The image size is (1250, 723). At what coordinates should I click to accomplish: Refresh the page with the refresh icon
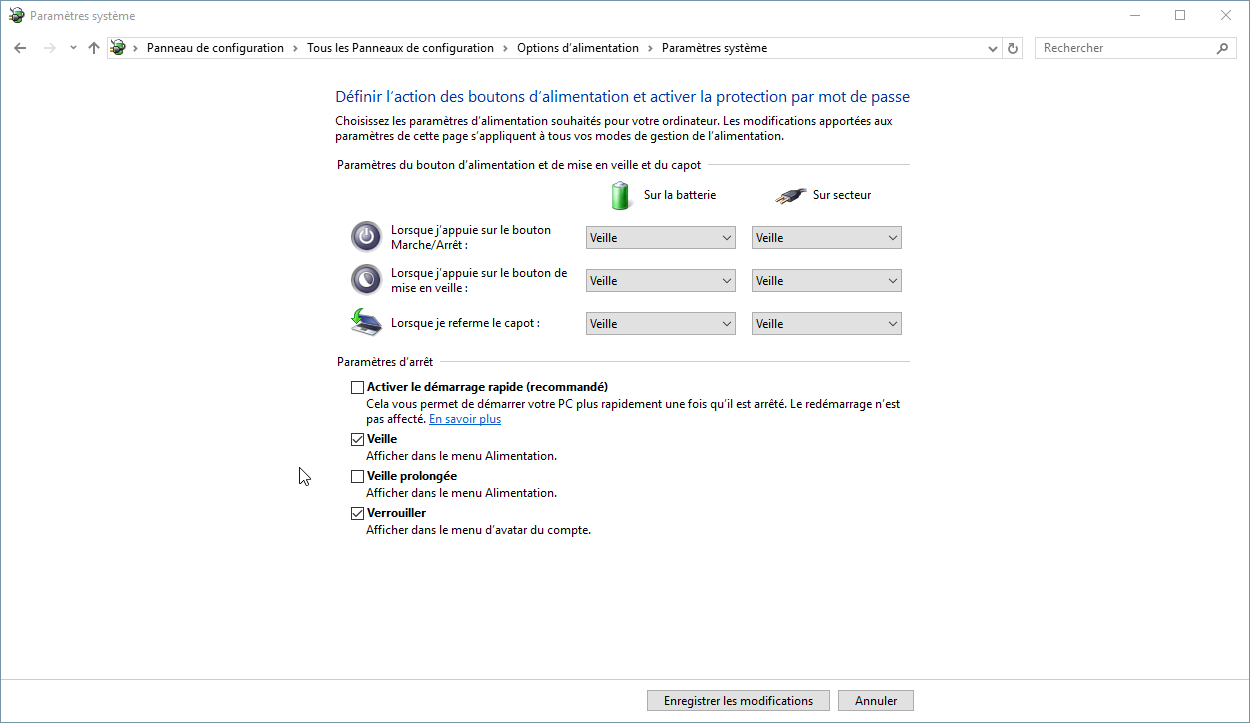(x=1013, y=48)
